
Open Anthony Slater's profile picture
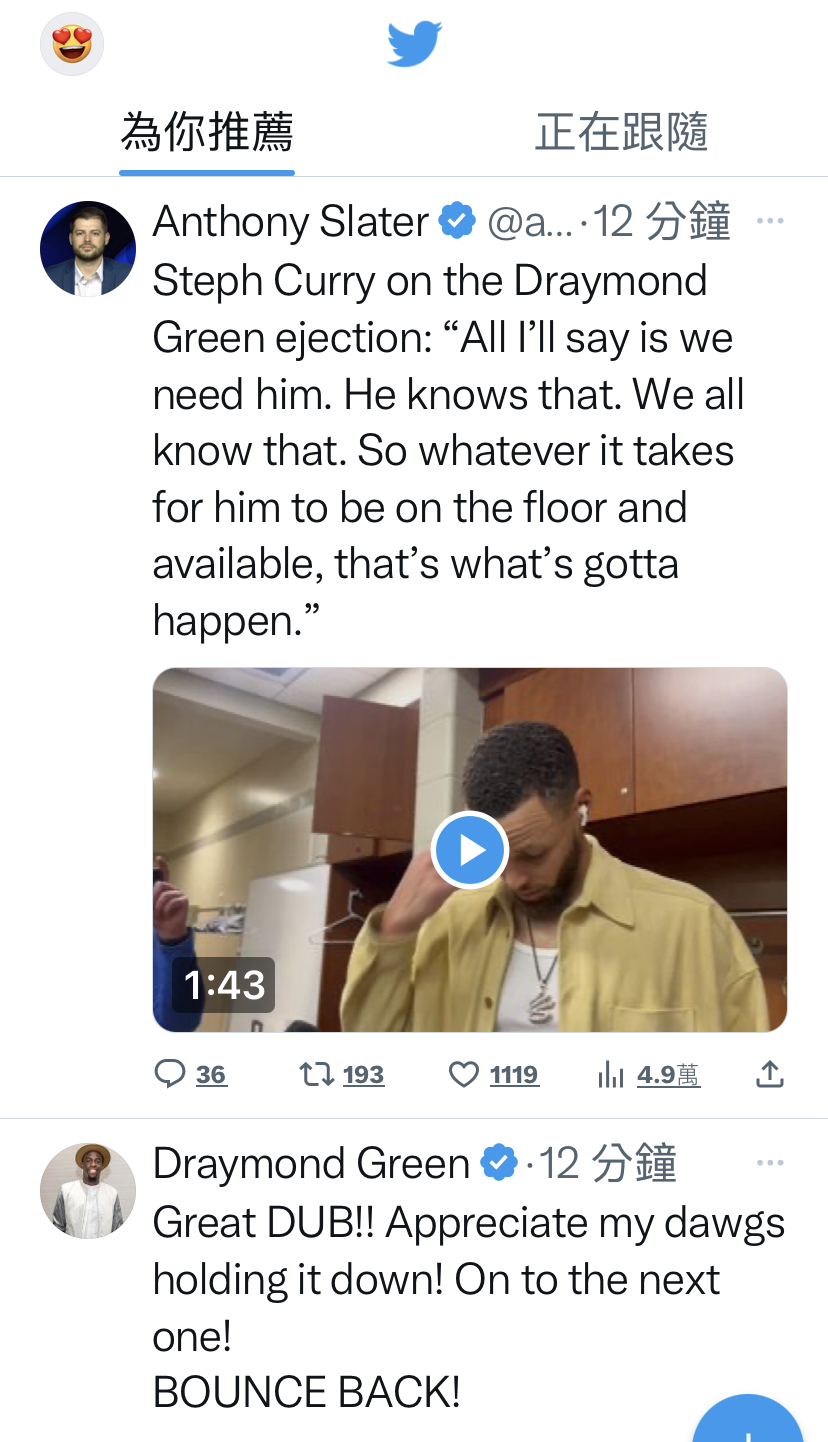tap(88, 249)
